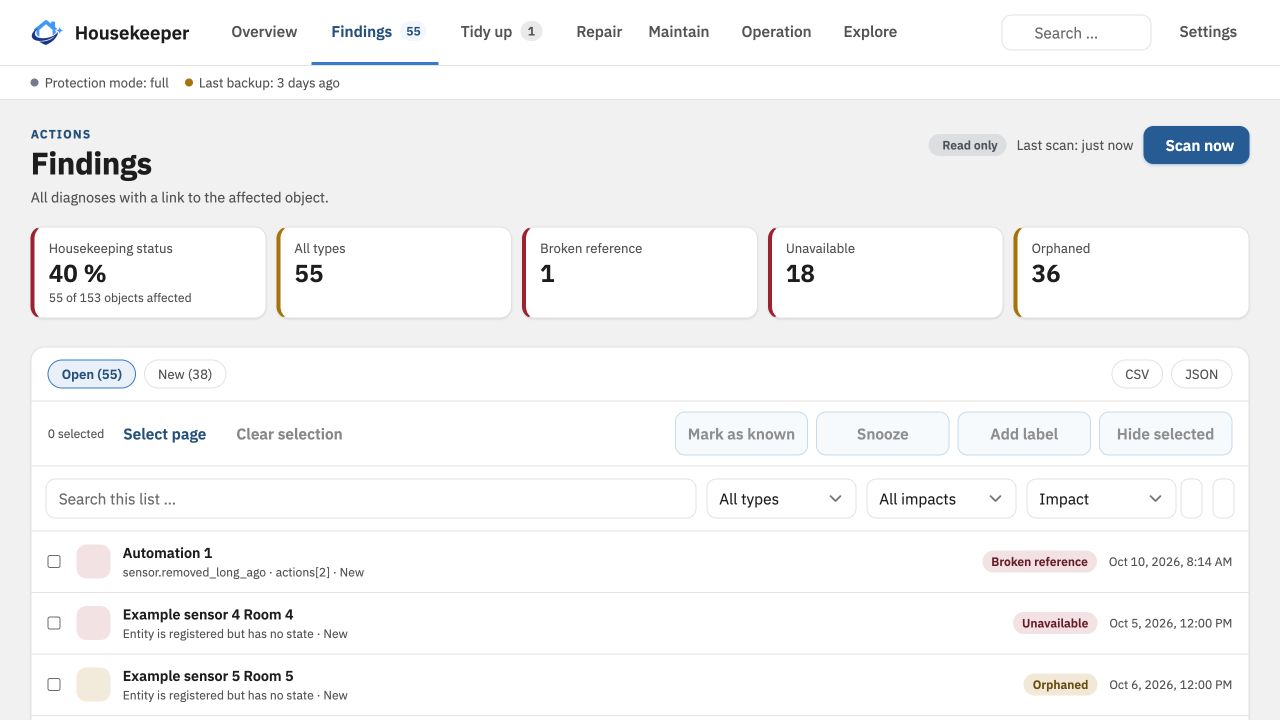Click the Snooze button
Image resolution: width=1280 pixels, height=720 pixels.
click(x=883, y=434)
